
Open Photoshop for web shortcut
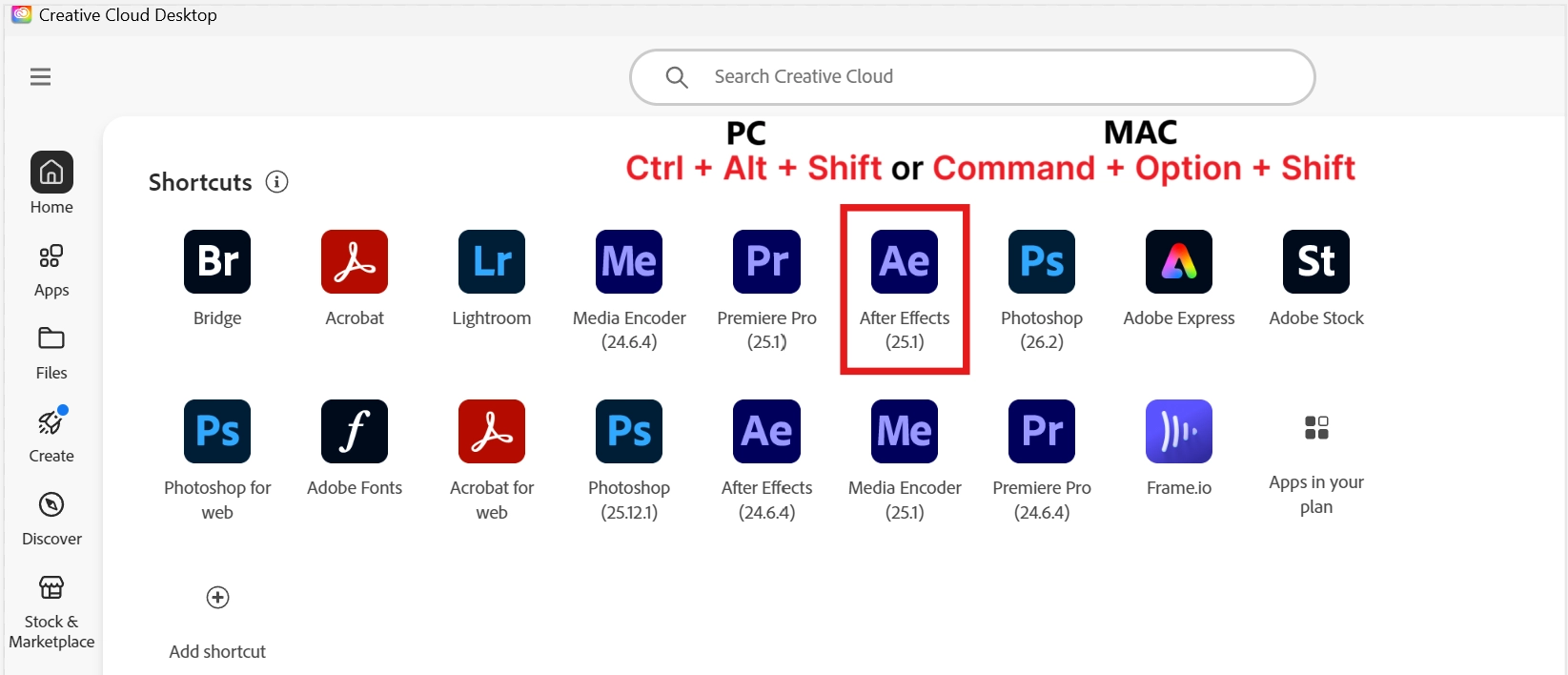point(217,432)
